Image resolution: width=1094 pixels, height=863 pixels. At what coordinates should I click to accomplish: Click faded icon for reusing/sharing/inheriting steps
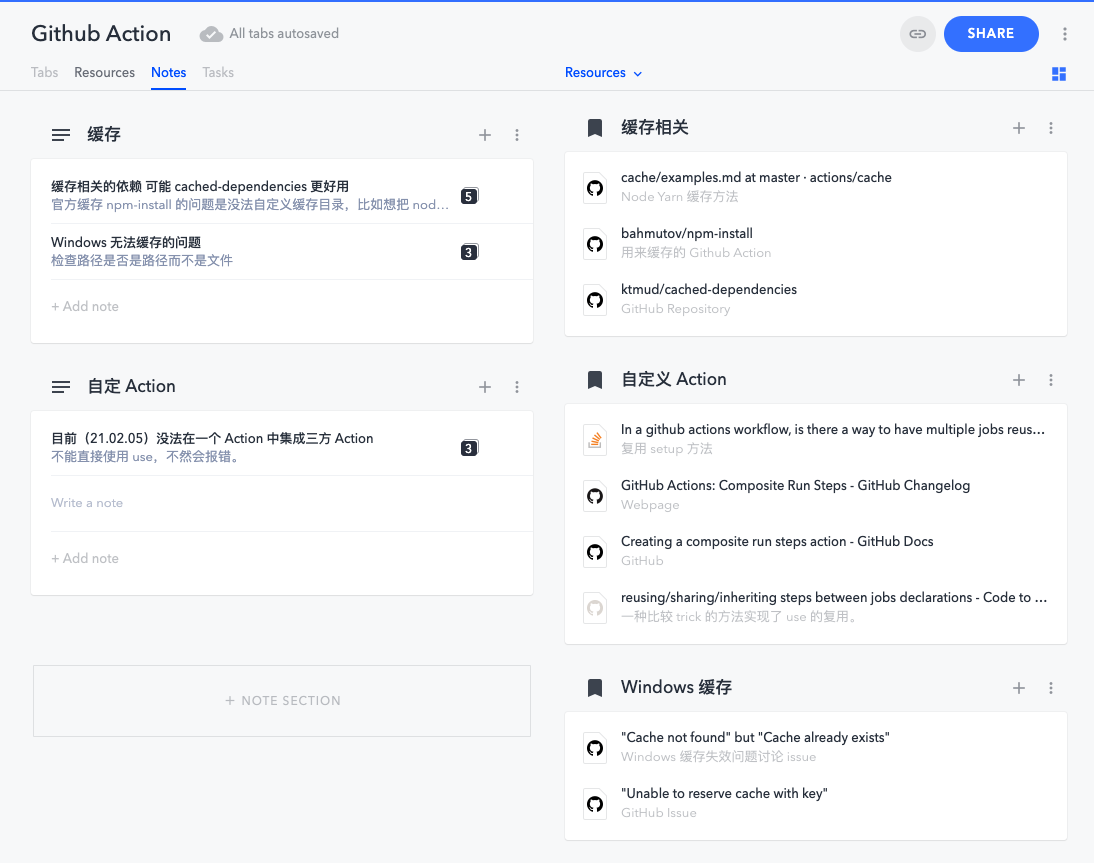point(594,608)
